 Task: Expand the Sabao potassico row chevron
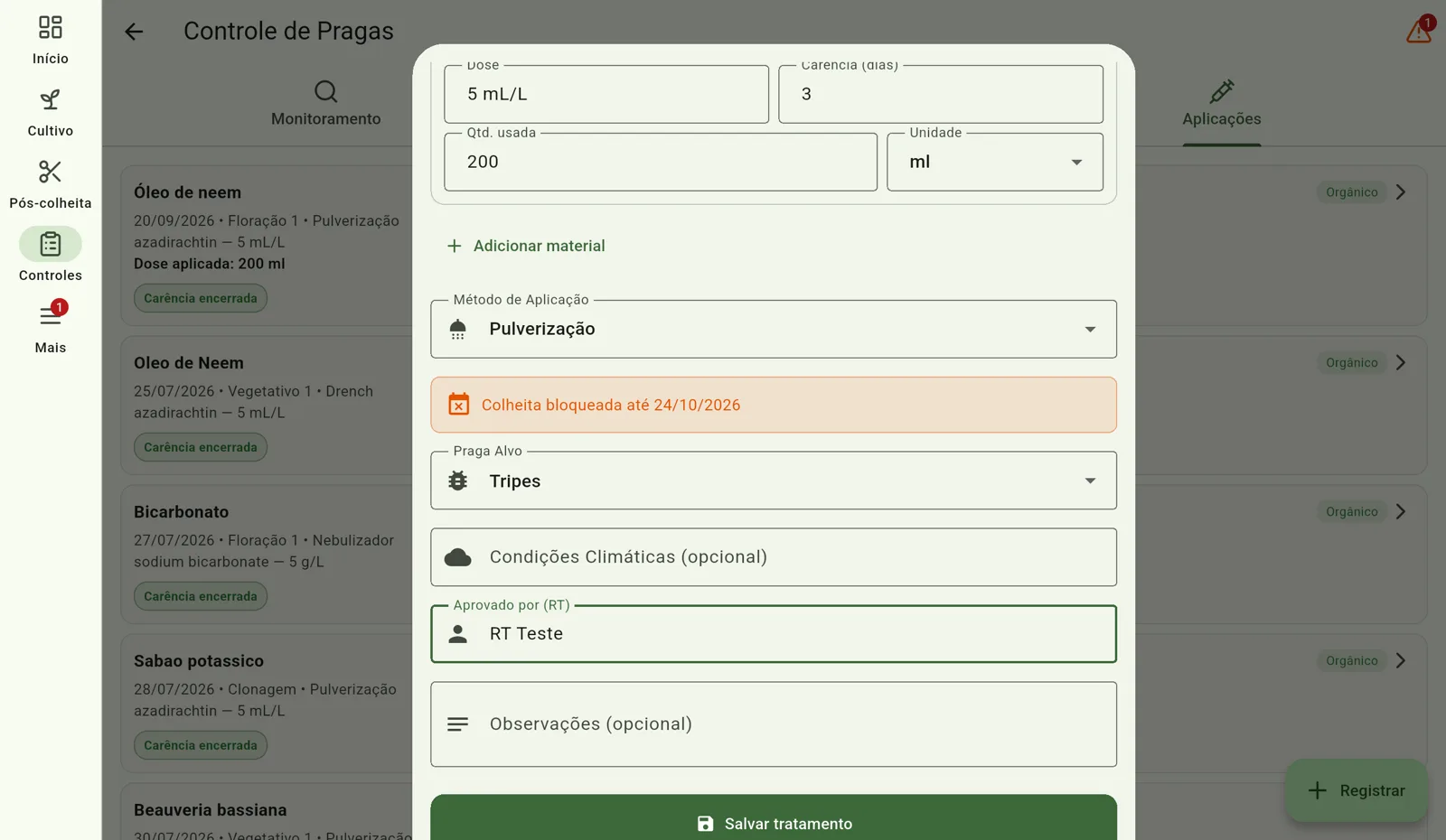point(1401,661)
